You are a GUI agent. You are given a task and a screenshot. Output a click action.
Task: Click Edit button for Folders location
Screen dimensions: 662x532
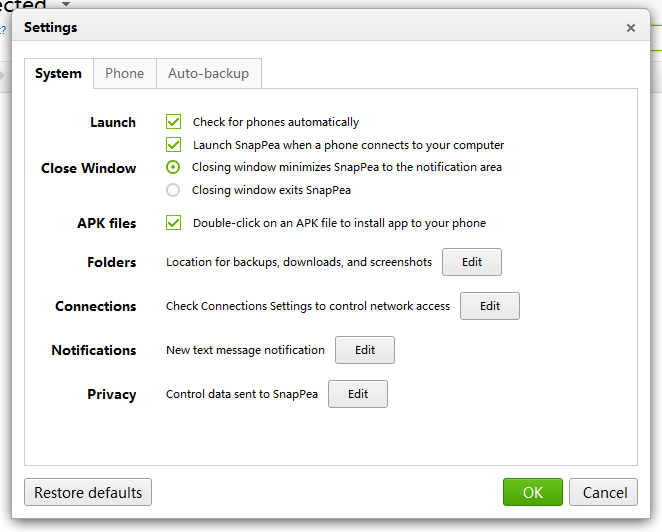[472, 262]
